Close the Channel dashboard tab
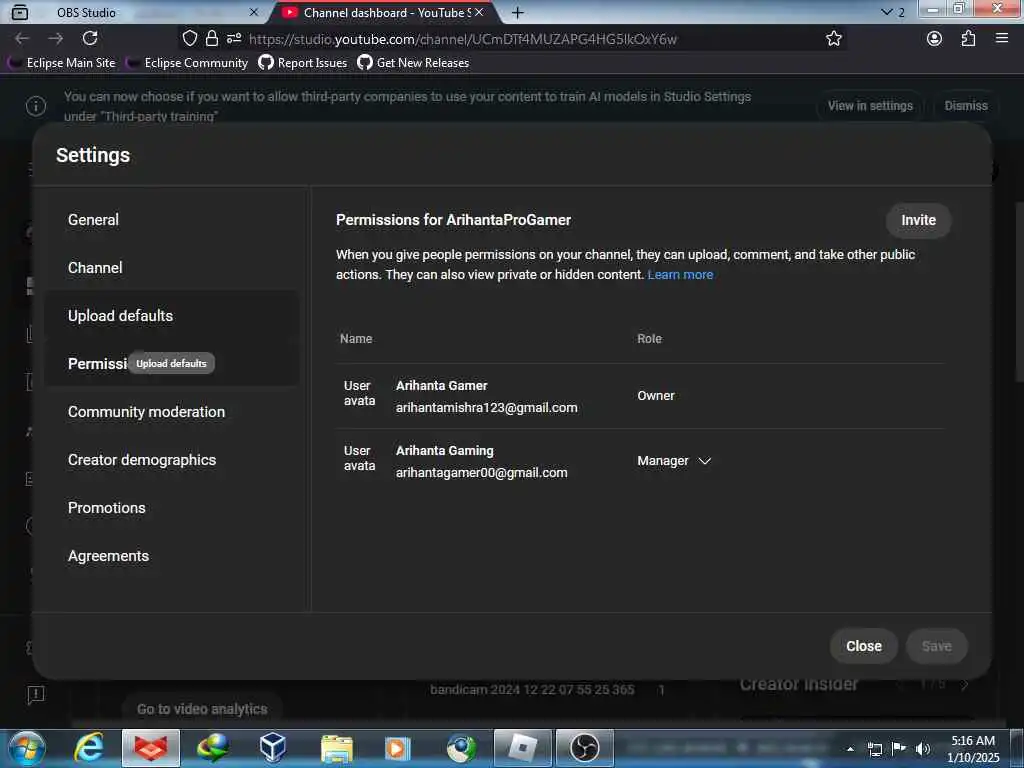 click(479, 12)
